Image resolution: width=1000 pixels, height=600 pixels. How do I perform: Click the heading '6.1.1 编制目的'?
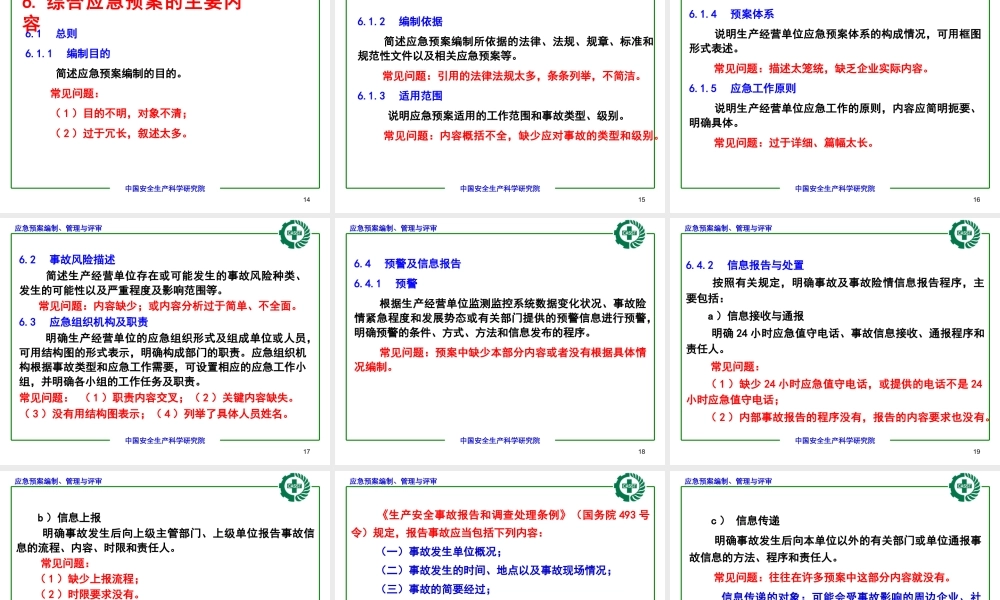click(68, 54)
